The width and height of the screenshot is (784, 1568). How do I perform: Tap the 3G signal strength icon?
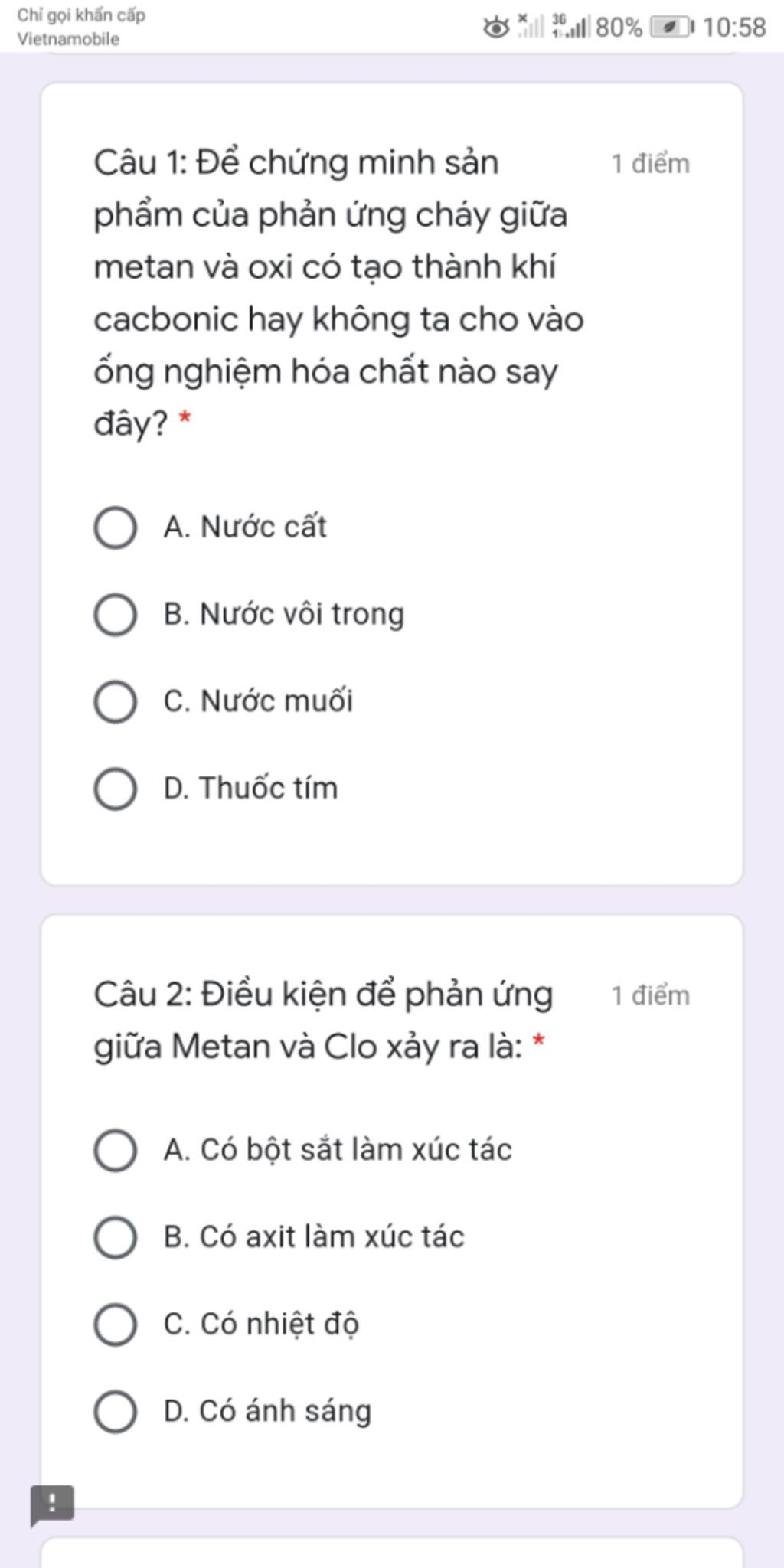coord(570,26)
